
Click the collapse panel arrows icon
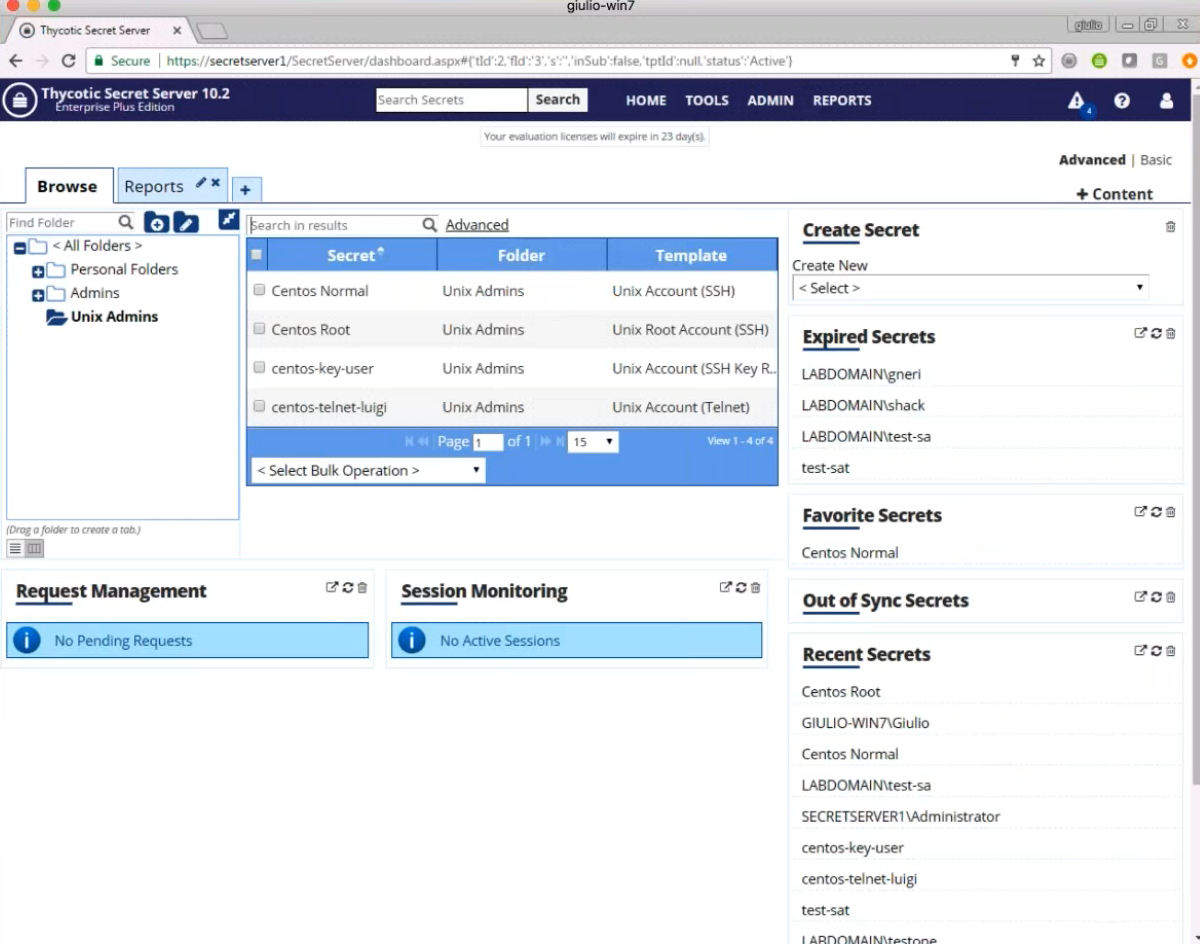pos(227,221)
